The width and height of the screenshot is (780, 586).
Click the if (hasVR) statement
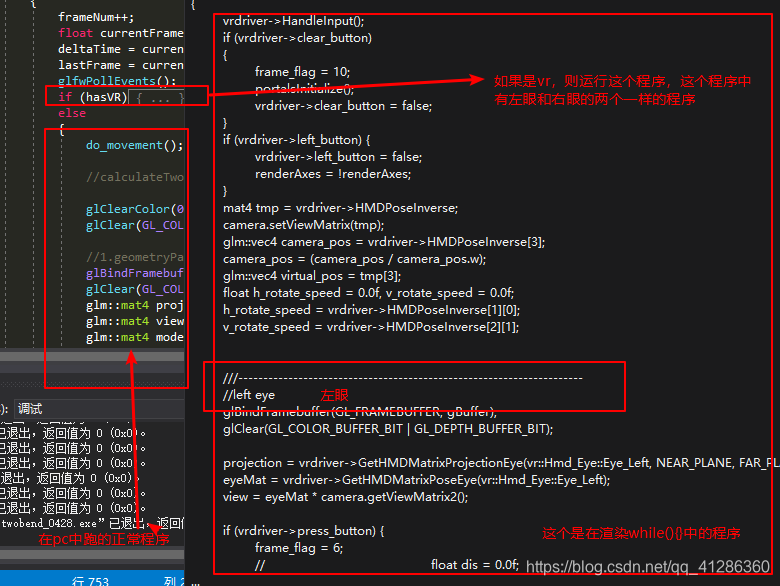tap(93, 97)
